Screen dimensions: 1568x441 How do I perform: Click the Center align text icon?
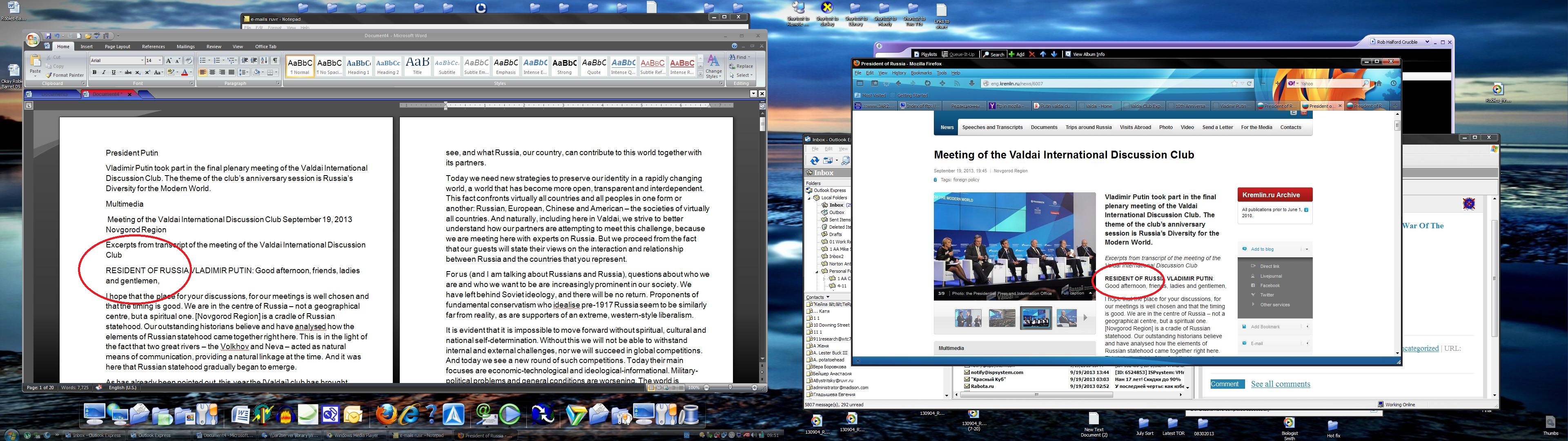tap(212, 73)
